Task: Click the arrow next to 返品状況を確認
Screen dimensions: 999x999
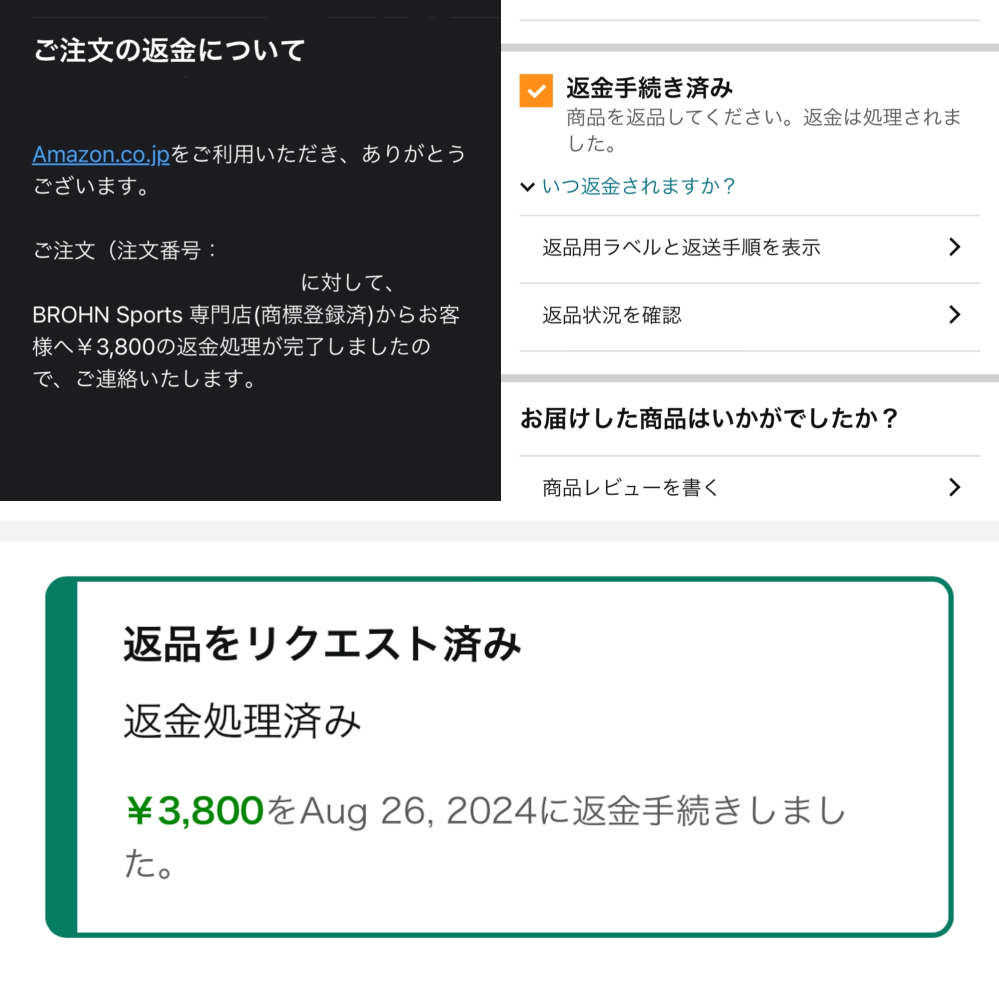Action: 954,315
